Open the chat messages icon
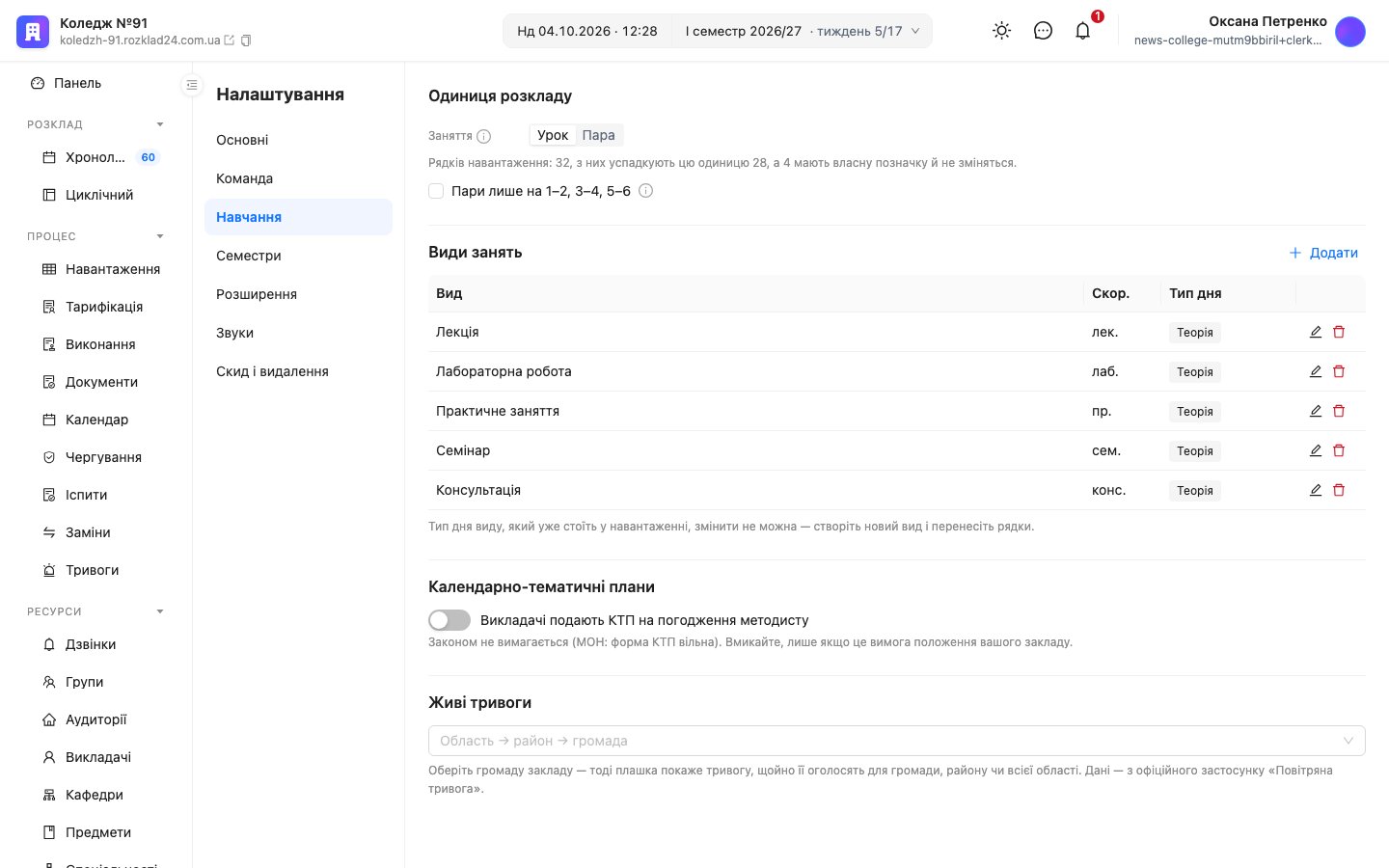Image resolution: width=1389 pixels, height=868 pixels. click(1043, 31)
